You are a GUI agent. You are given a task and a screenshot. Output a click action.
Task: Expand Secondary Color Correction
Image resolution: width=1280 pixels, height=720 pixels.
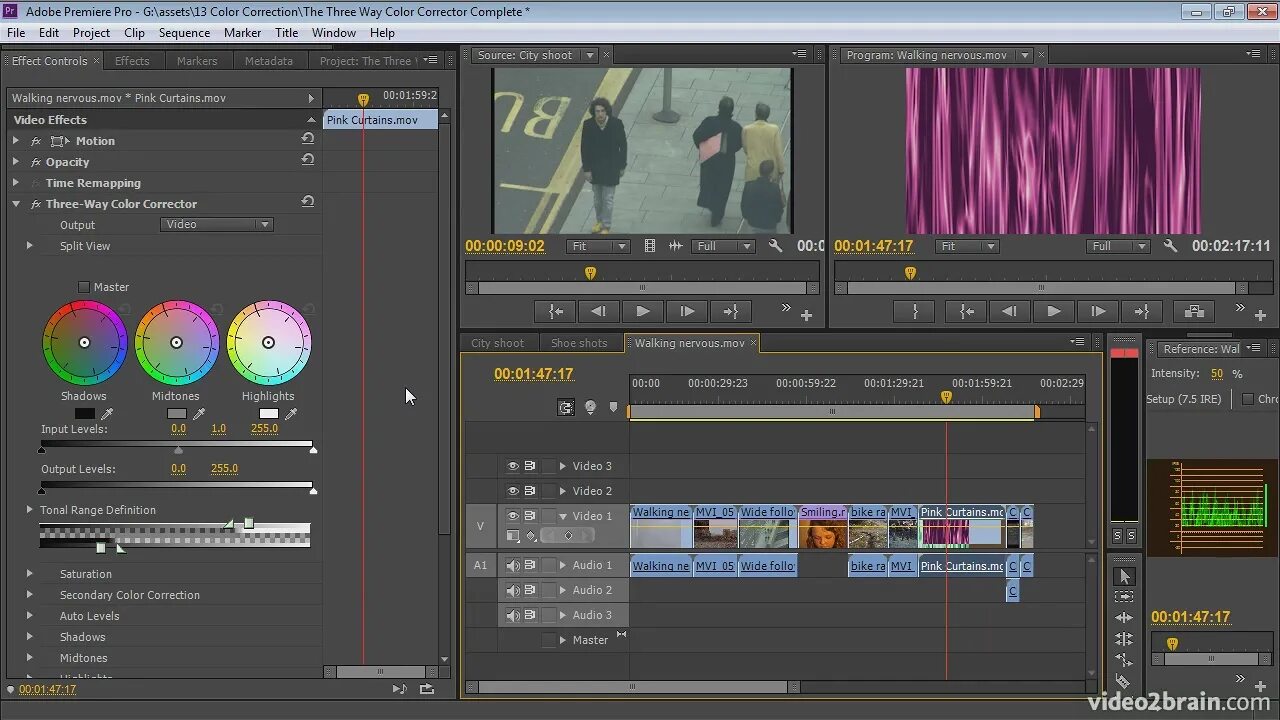[x=29, y=595]
